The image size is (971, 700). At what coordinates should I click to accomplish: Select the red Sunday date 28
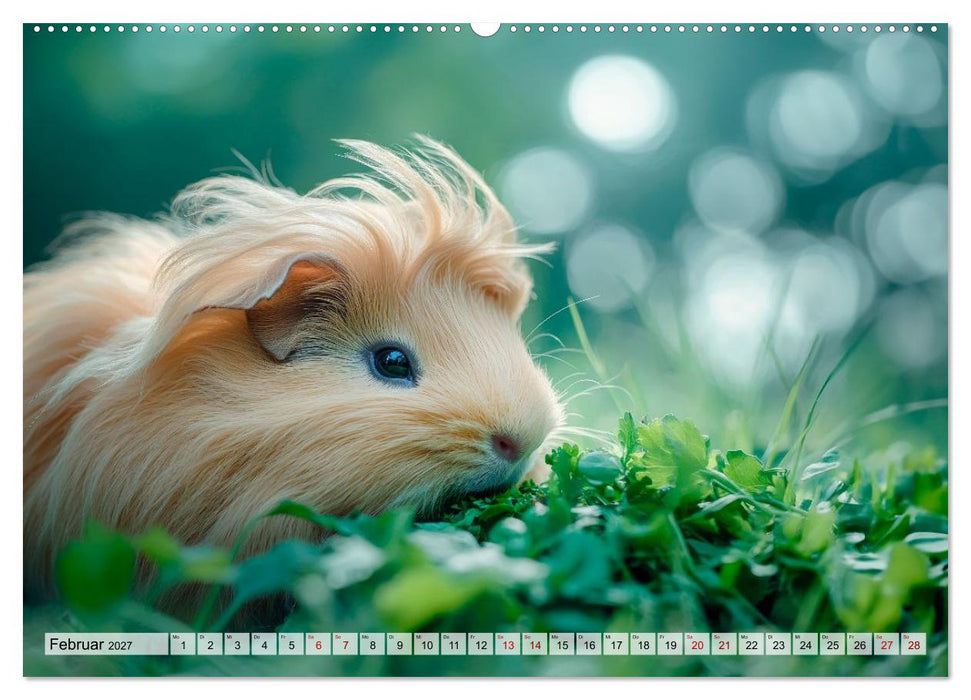click(914, 644)
